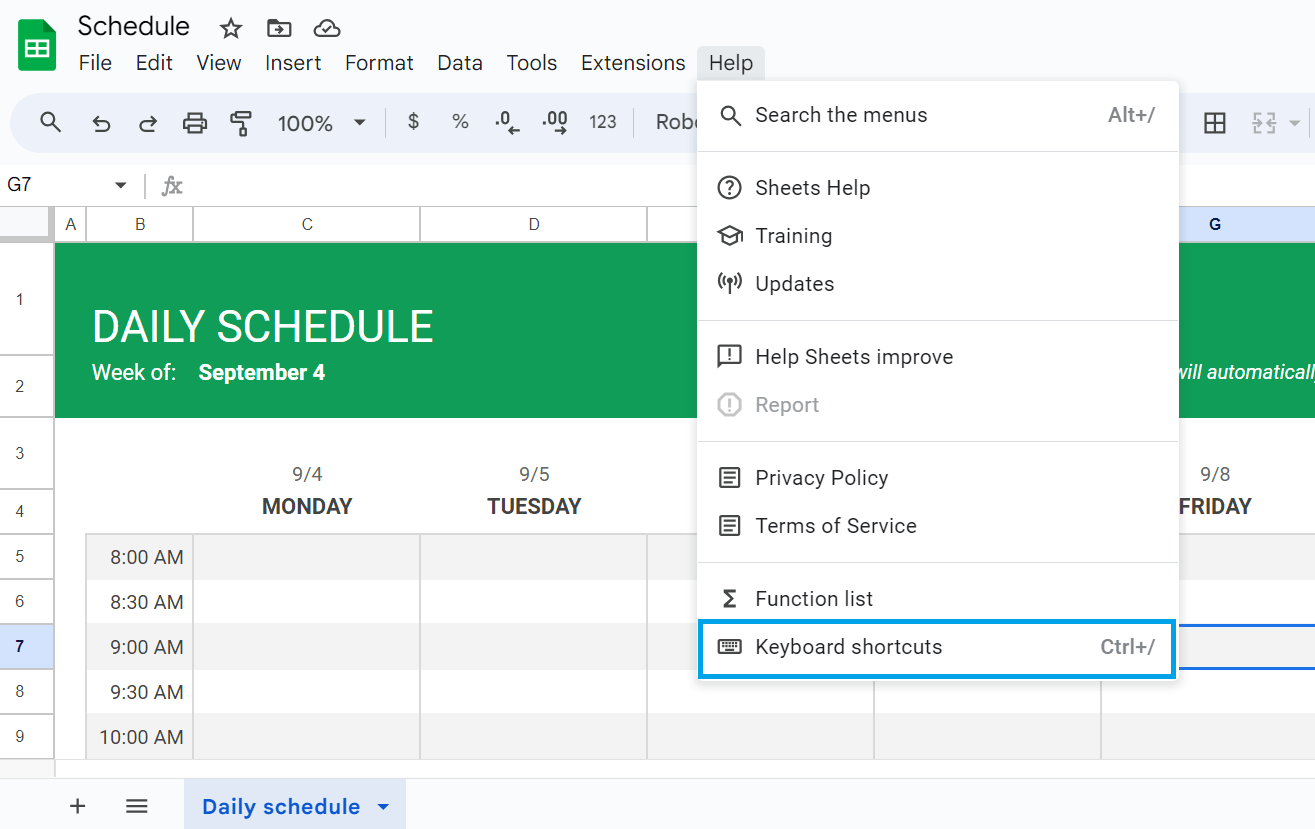Open the toolbar Search menus magnifier
The image size is (1315, 829).
pos(51,122)
